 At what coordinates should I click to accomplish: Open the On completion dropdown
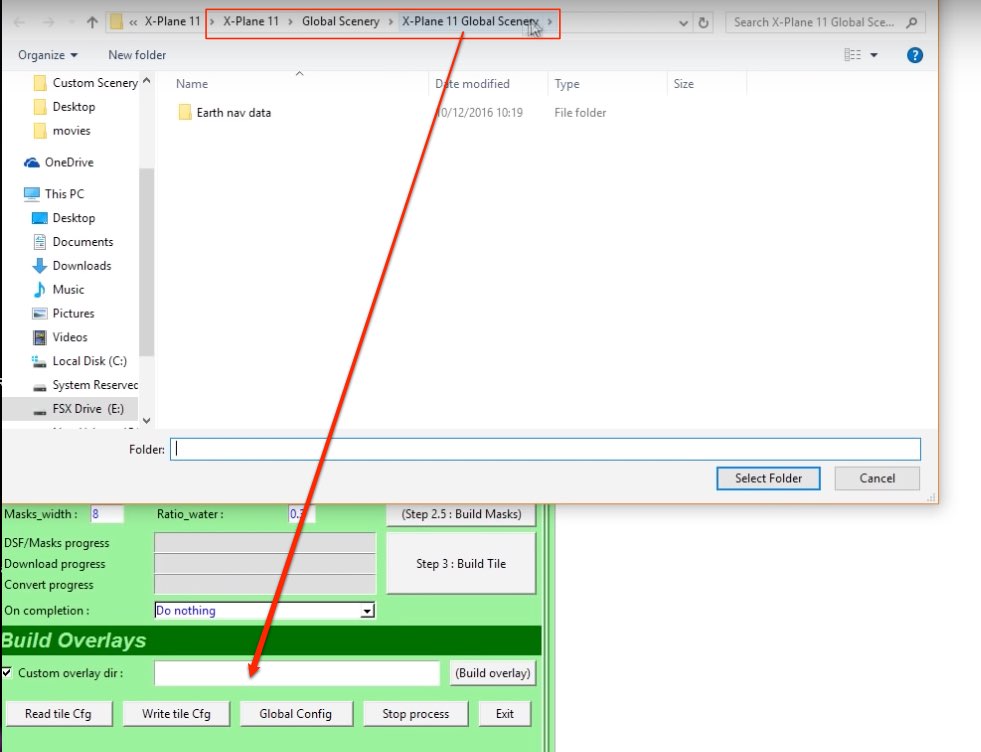(x=367, y=611)
